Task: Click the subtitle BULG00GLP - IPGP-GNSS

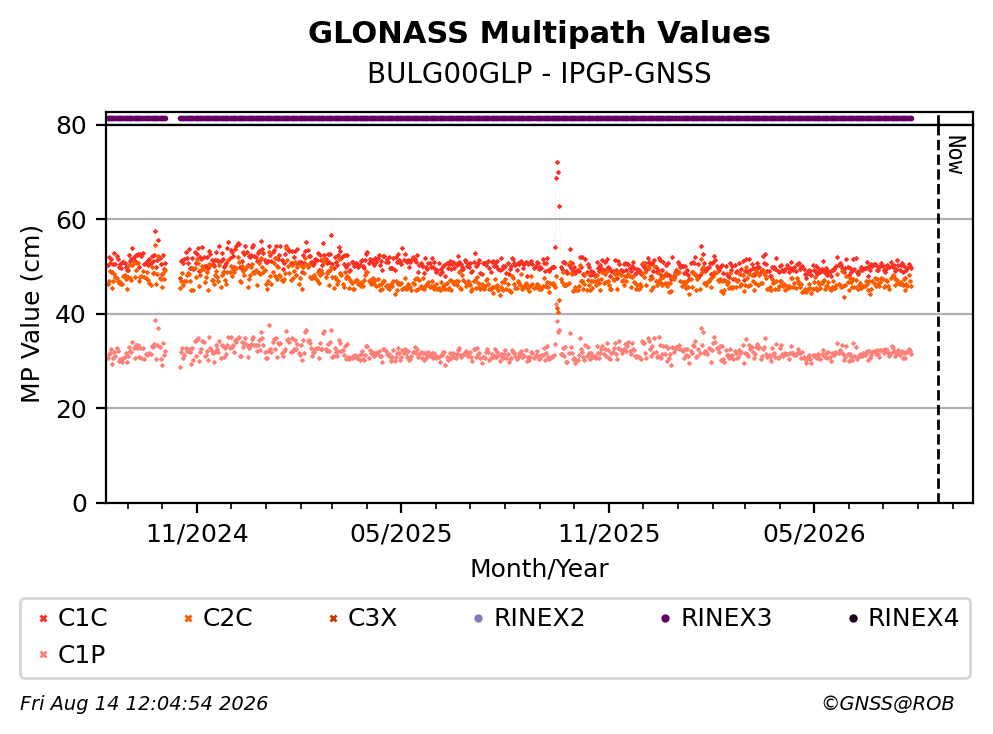Action: (539, 73)
